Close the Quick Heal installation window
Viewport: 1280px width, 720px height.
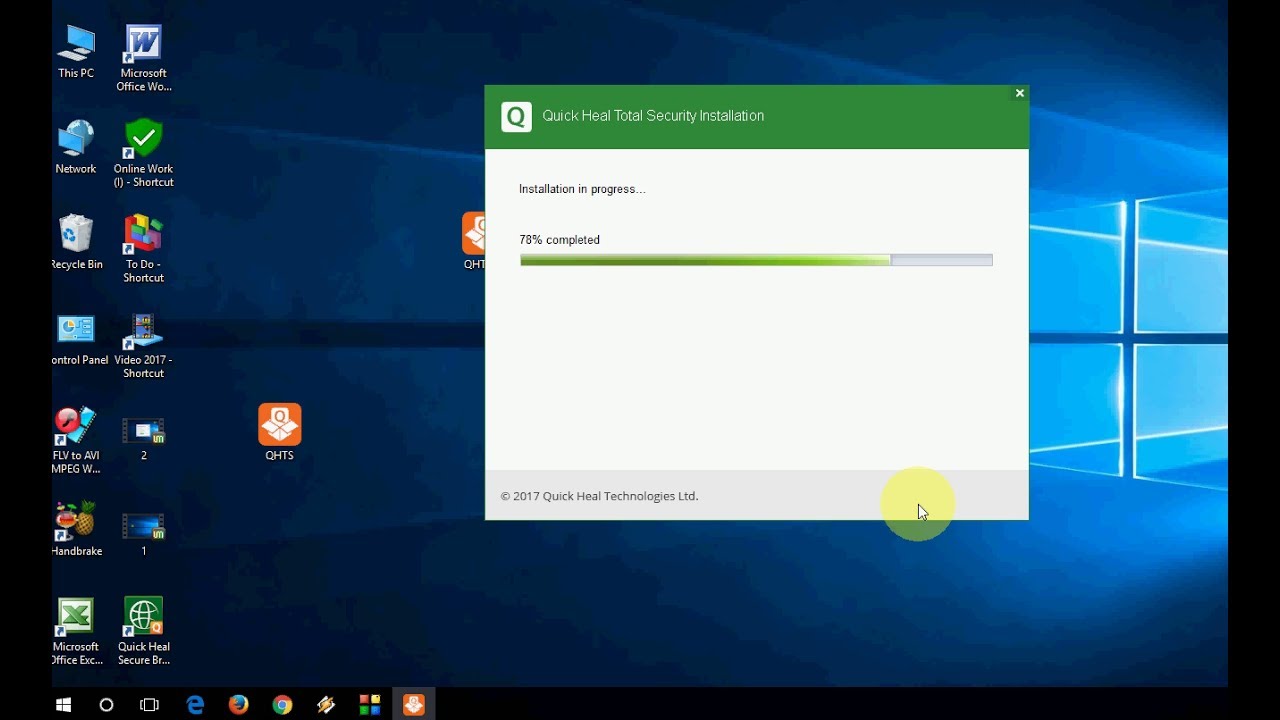pos(1019,93)
